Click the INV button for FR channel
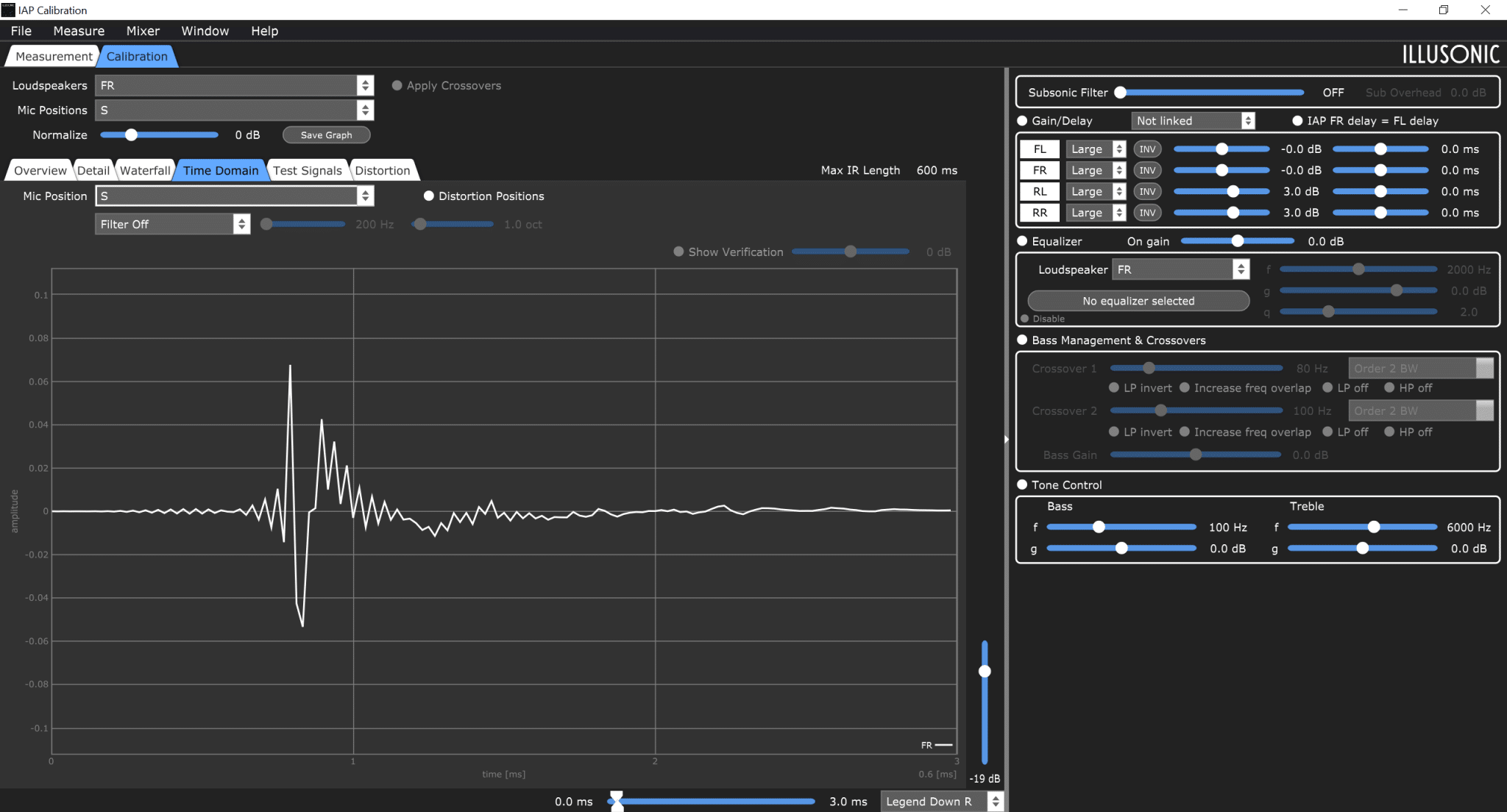This screenshot has height=812, width=1507. tap(1147, 170)
